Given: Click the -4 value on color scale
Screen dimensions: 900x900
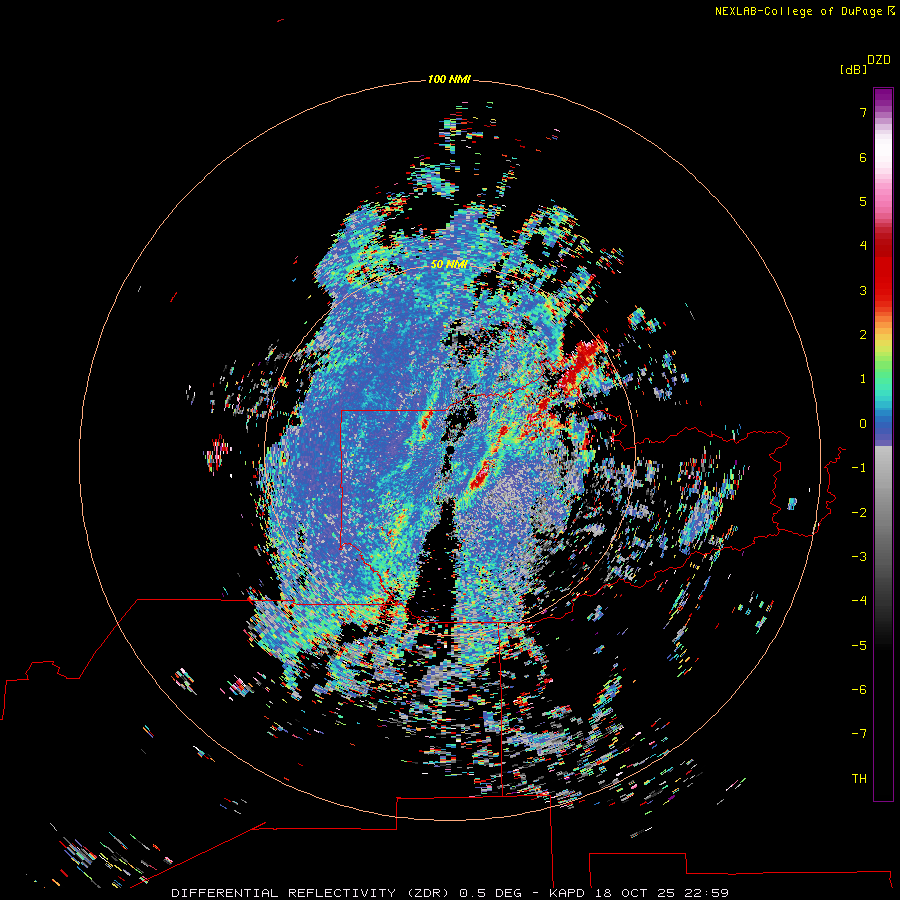Looking at the screenshot, I should coord(859,600).
